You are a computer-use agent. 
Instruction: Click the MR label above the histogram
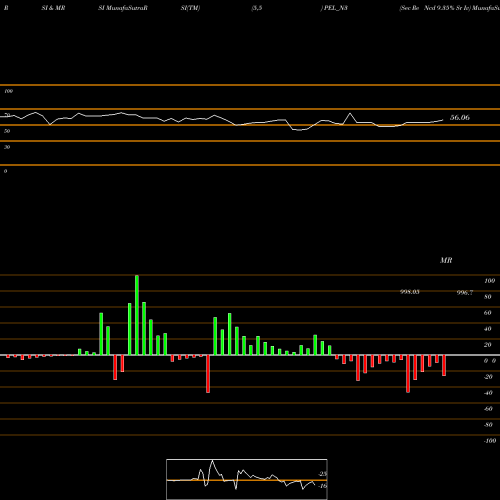446,260
